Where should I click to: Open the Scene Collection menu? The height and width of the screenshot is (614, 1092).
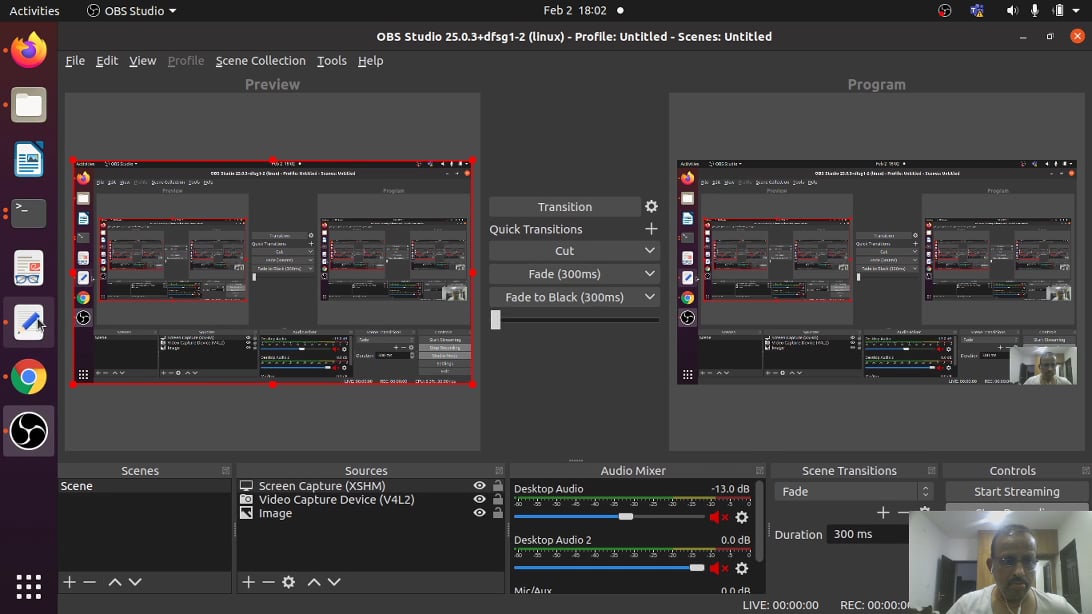click(x=260, y=61)
